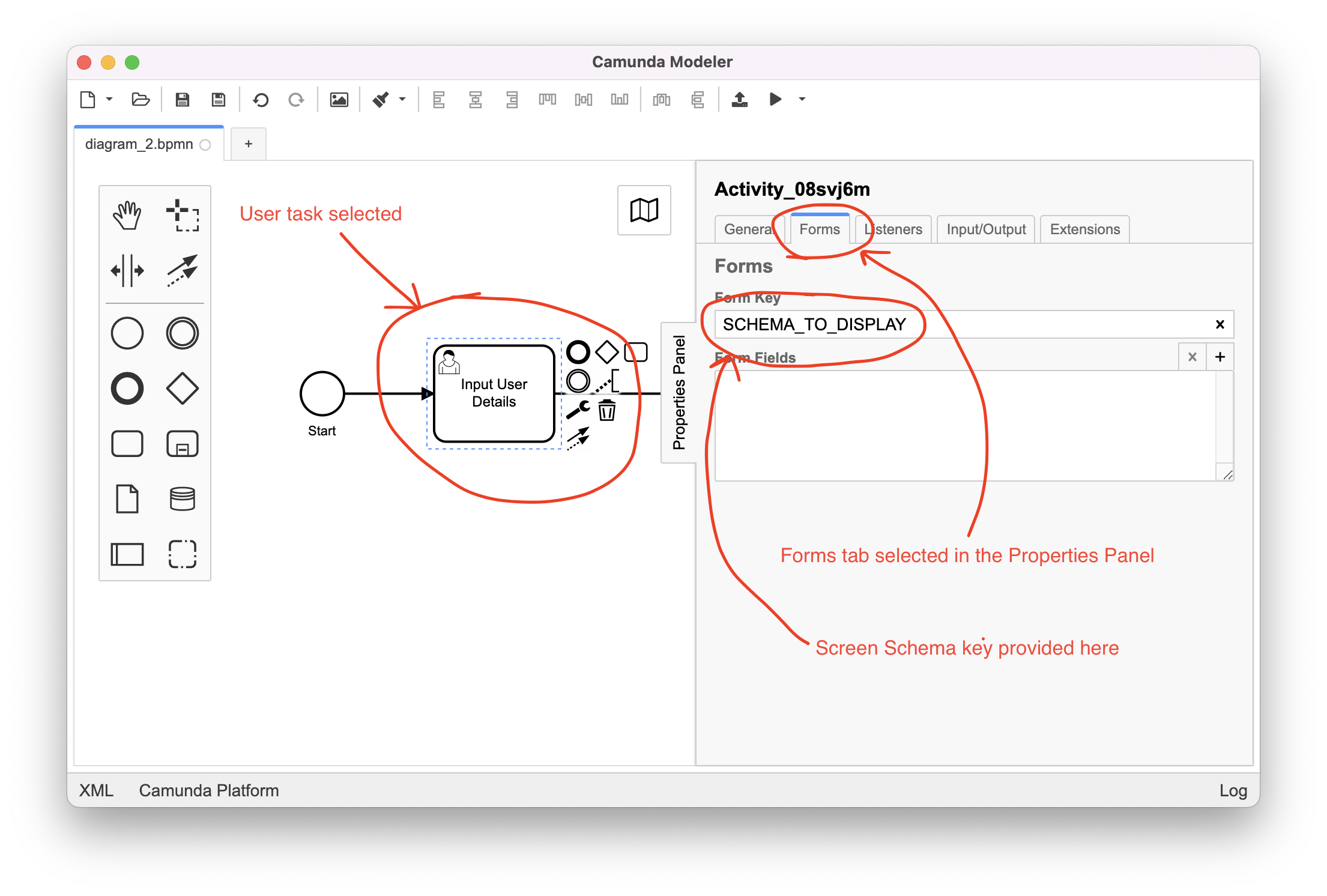
Task: Pick the data store from the palette
Action: point(183,499)
